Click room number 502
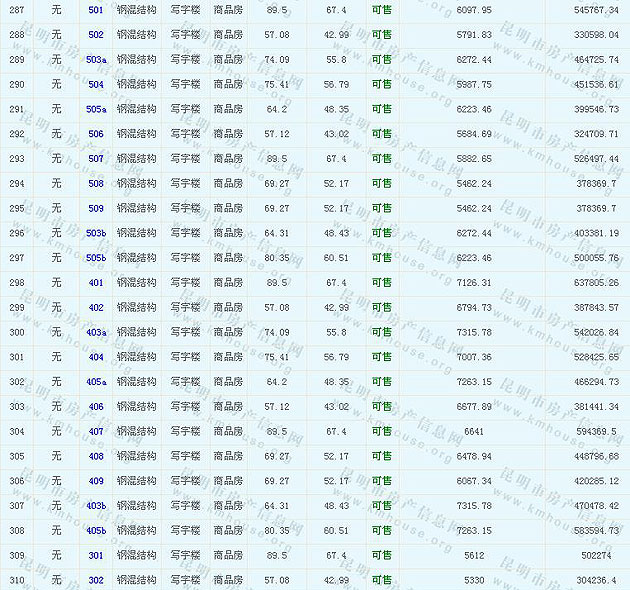 click(95, 35)
